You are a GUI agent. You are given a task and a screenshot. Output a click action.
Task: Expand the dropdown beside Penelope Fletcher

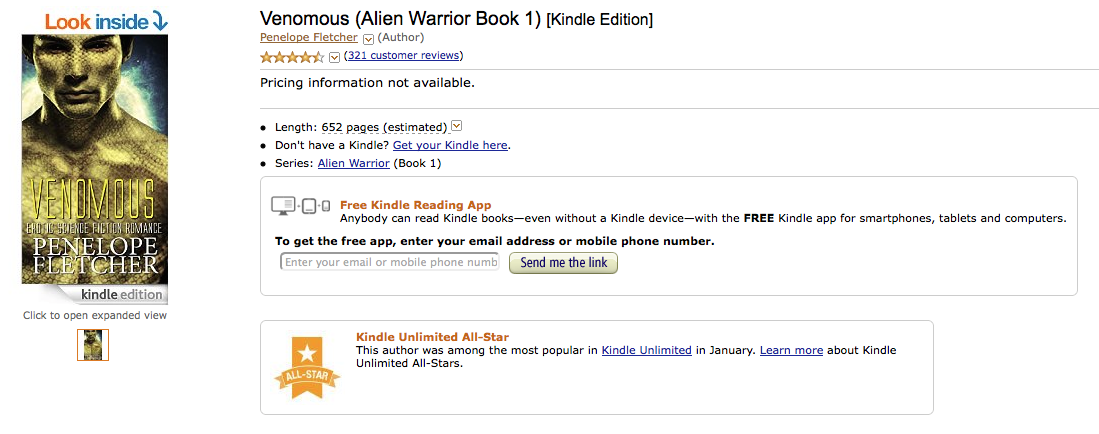point(368,39)
